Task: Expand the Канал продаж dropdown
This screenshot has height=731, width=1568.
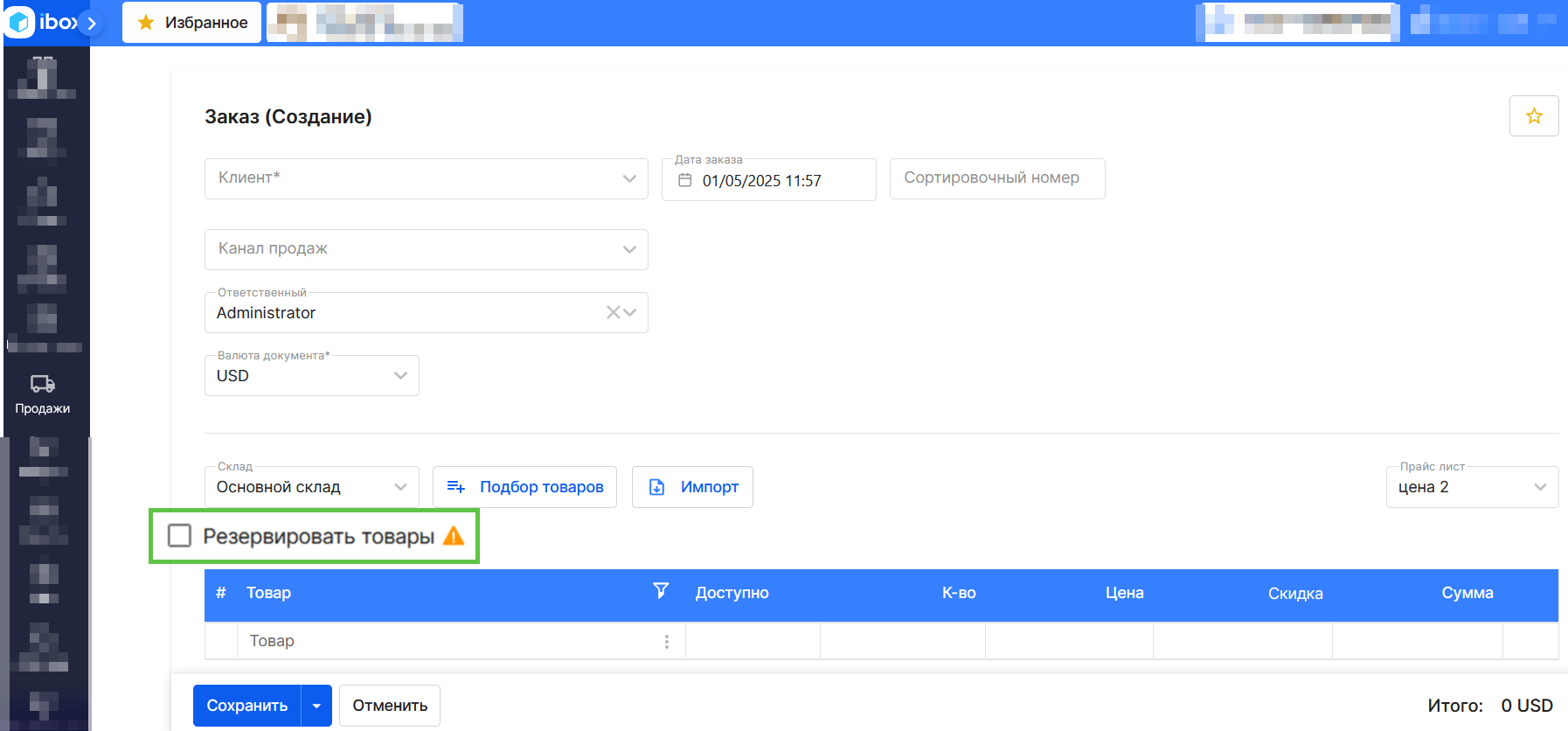Action: click(426, 249)
